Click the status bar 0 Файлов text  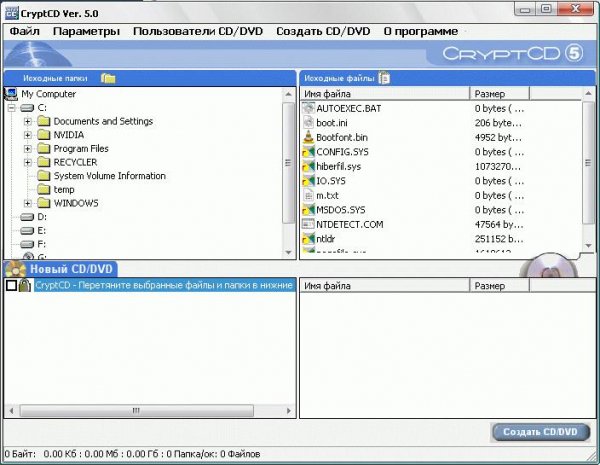click(x=240, y=454)
